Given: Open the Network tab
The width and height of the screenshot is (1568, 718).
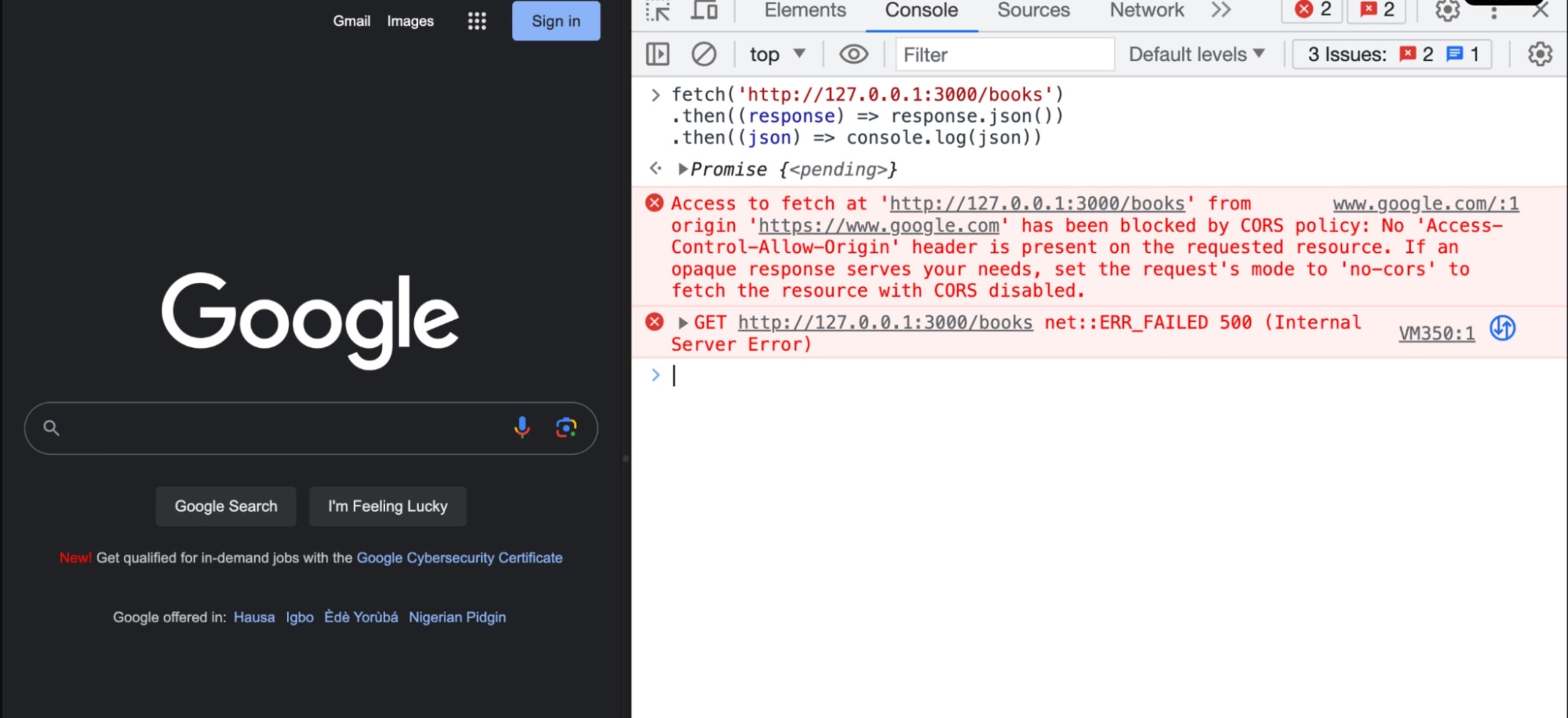Looking at the screenshot, I should click(x=1147, y=10).
